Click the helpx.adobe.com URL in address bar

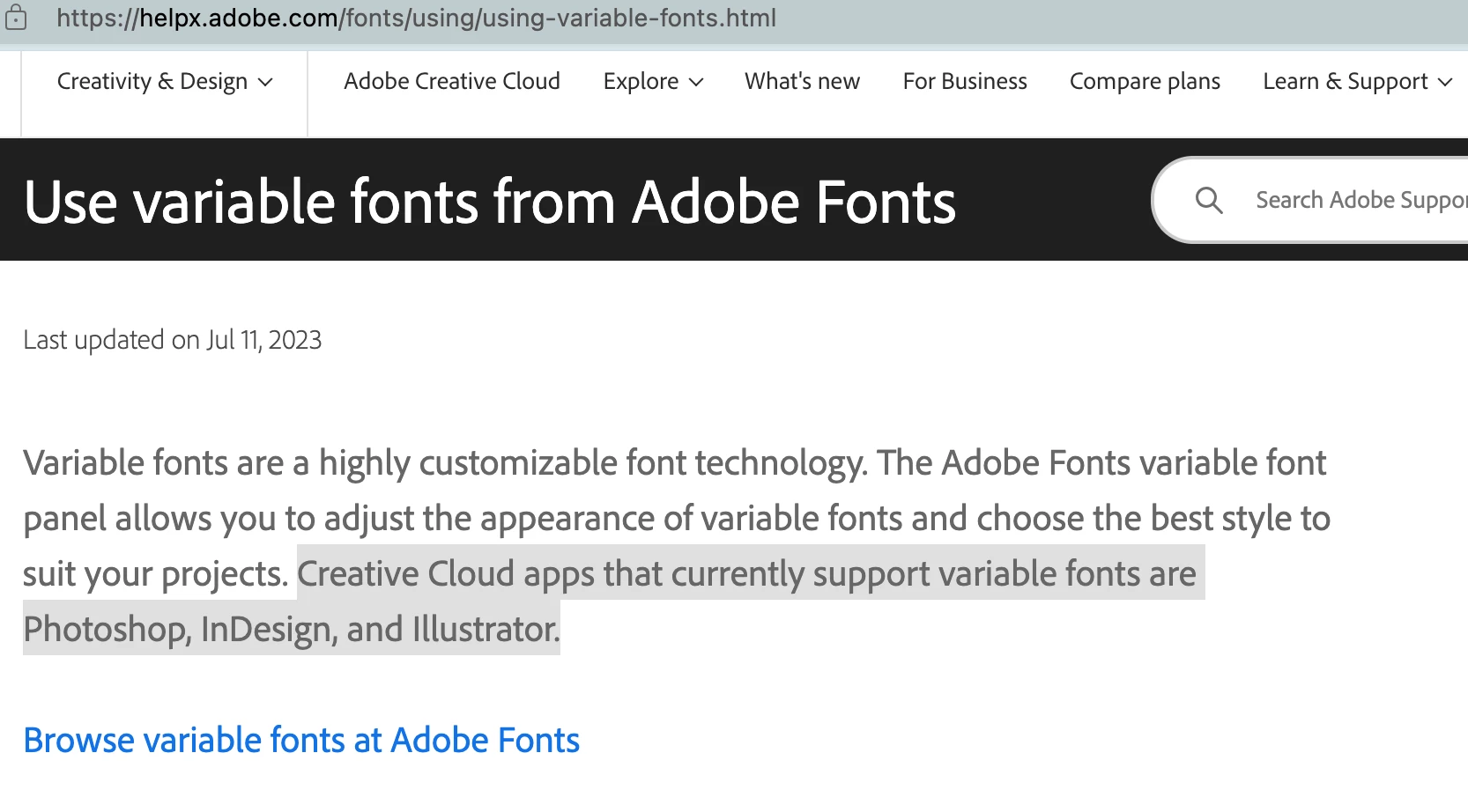(416, 18)
